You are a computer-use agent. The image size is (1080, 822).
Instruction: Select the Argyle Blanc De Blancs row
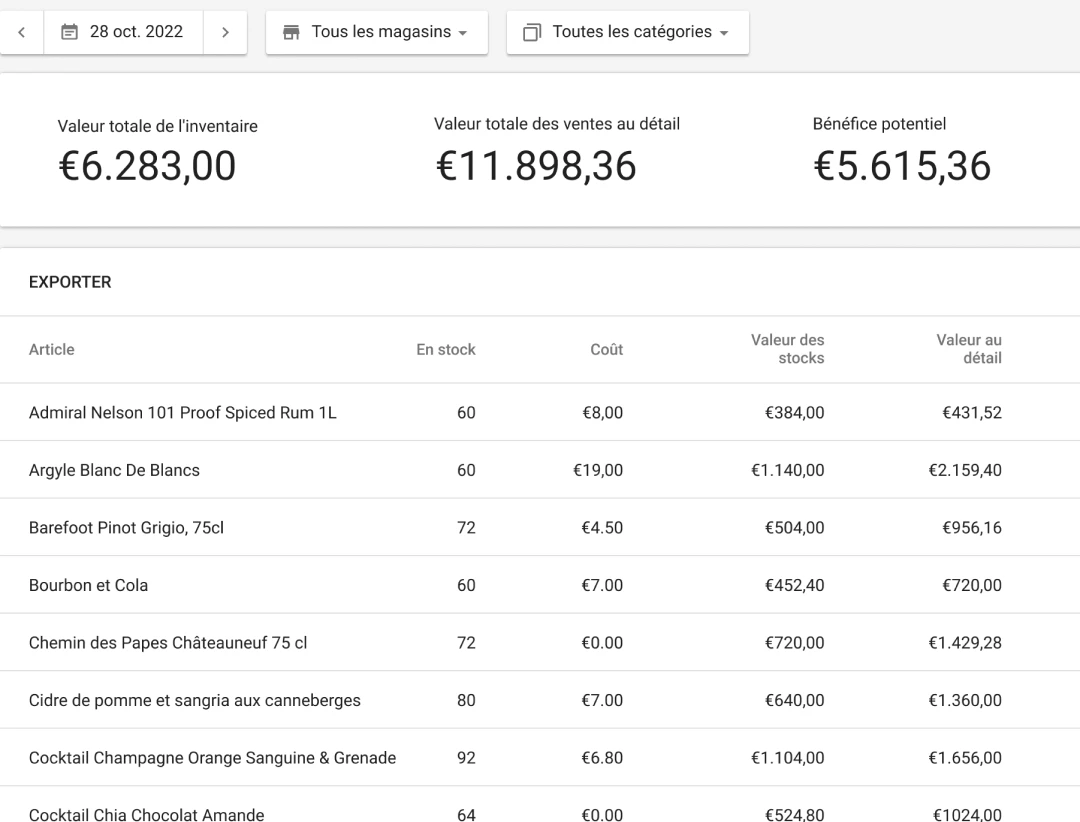114,470
